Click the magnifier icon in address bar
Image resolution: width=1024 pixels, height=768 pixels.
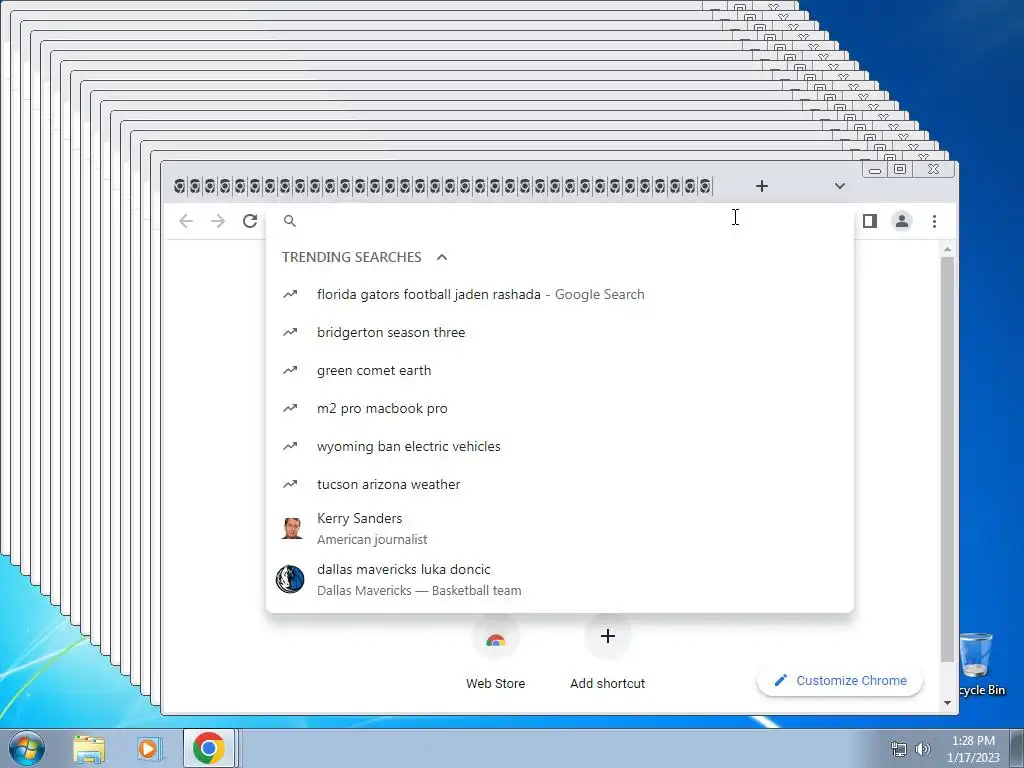[290, 221]
